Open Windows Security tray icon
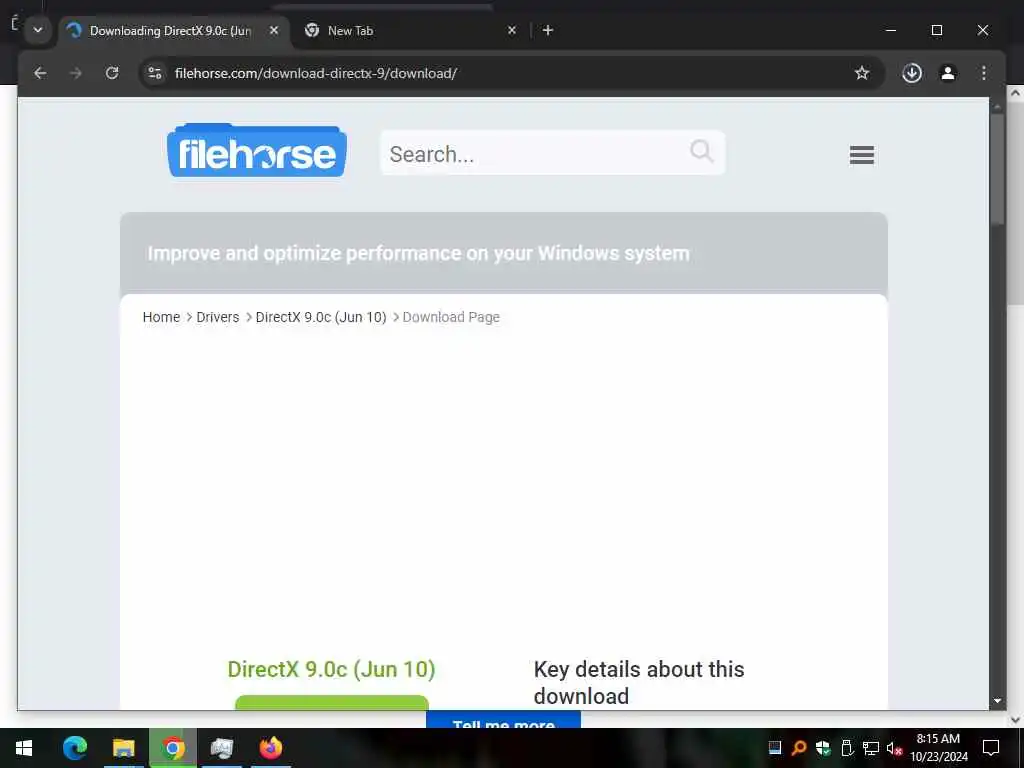The height and width of the screenshot is (768, 1024). coord(823,748)
